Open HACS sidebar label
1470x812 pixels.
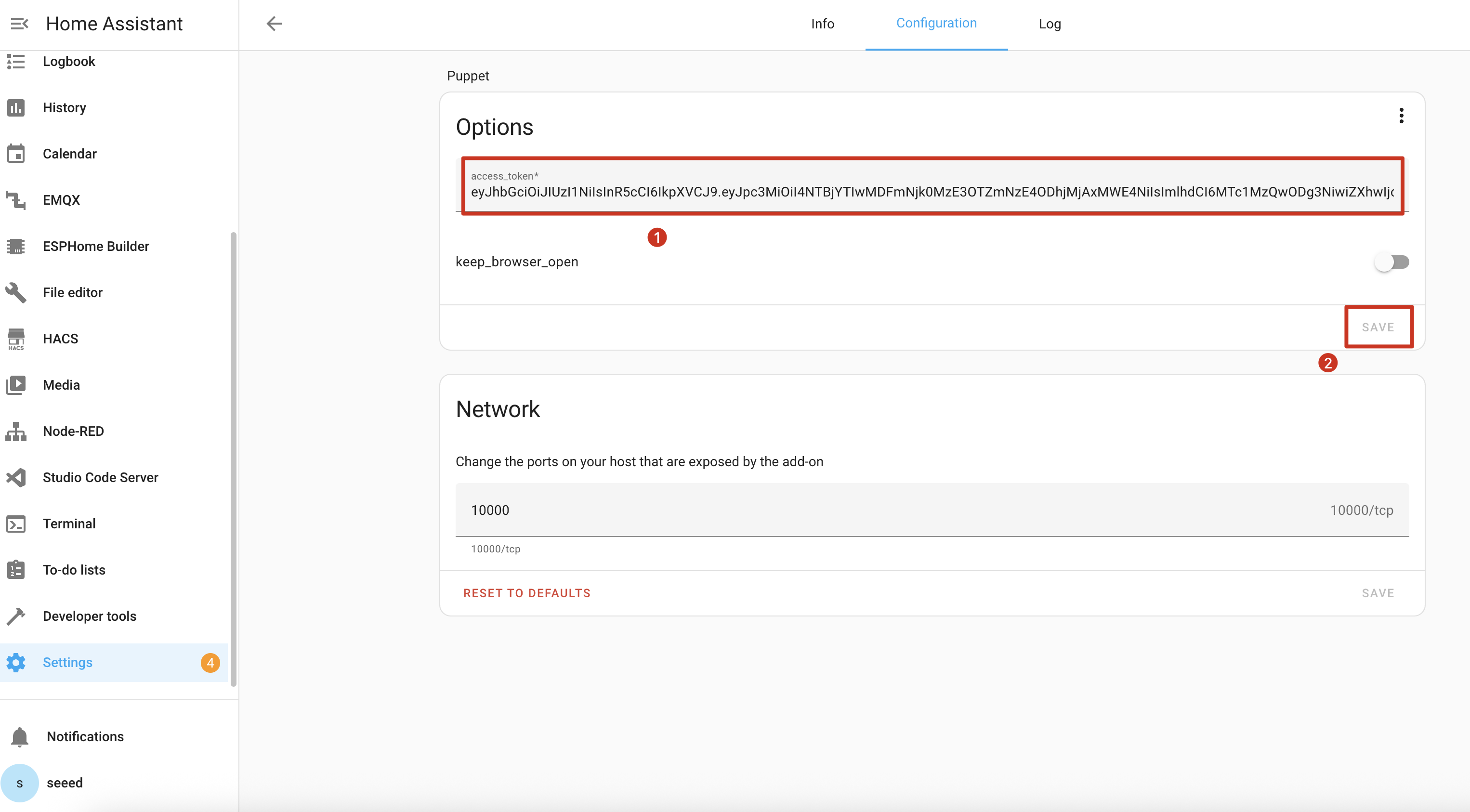(x=61, y=339)
